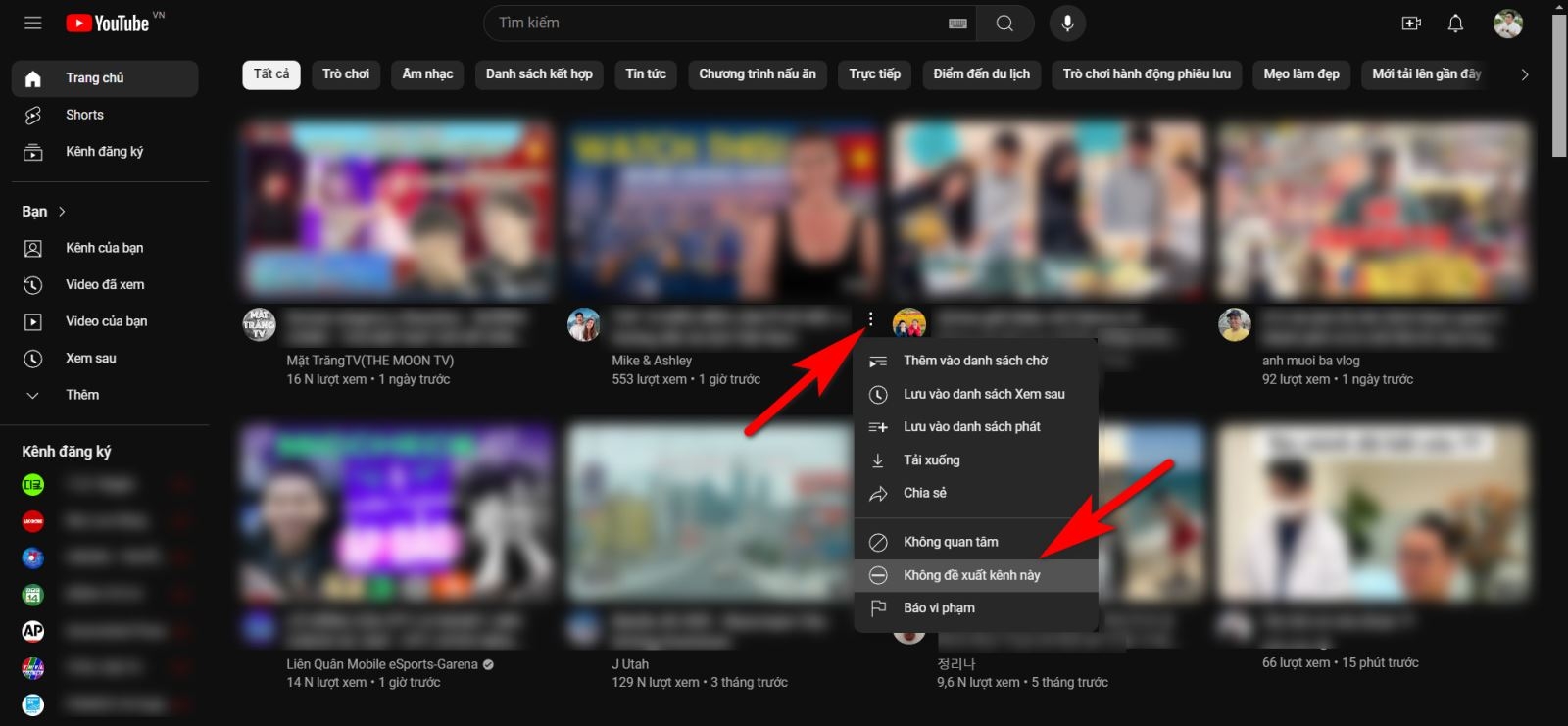Open Mặt Trăng TV video thumbnail
The height and width of the screenshot is (726, 1568).
(398, 210)
